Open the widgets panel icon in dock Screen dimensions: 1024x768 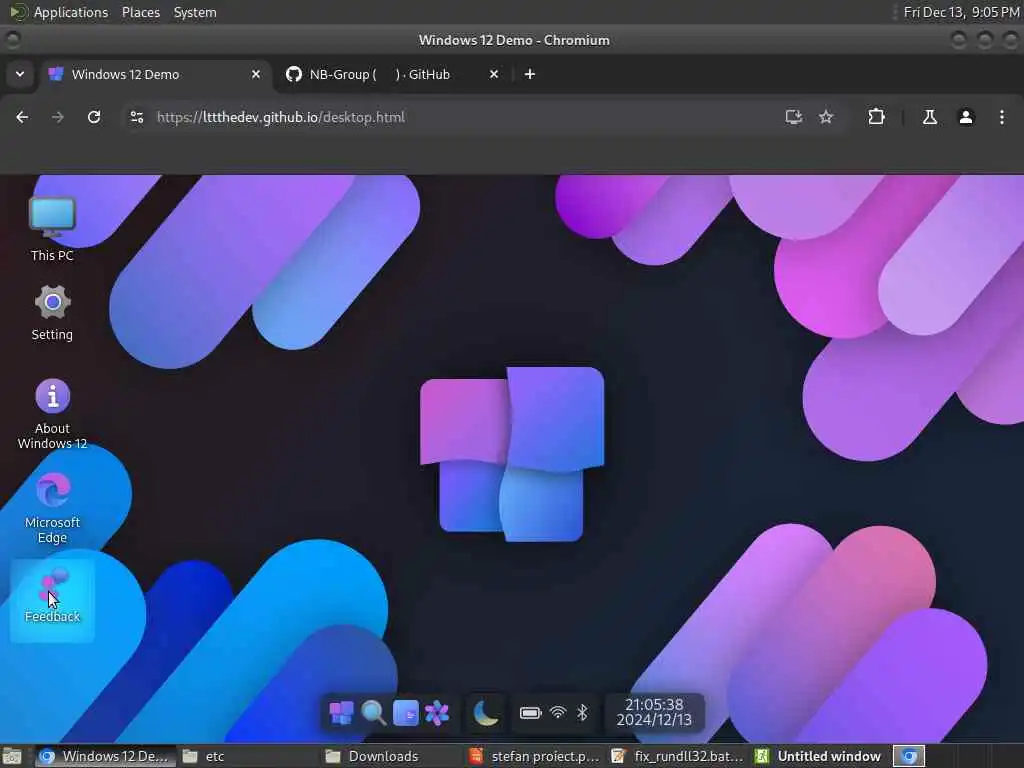click(x=405, y=712)
